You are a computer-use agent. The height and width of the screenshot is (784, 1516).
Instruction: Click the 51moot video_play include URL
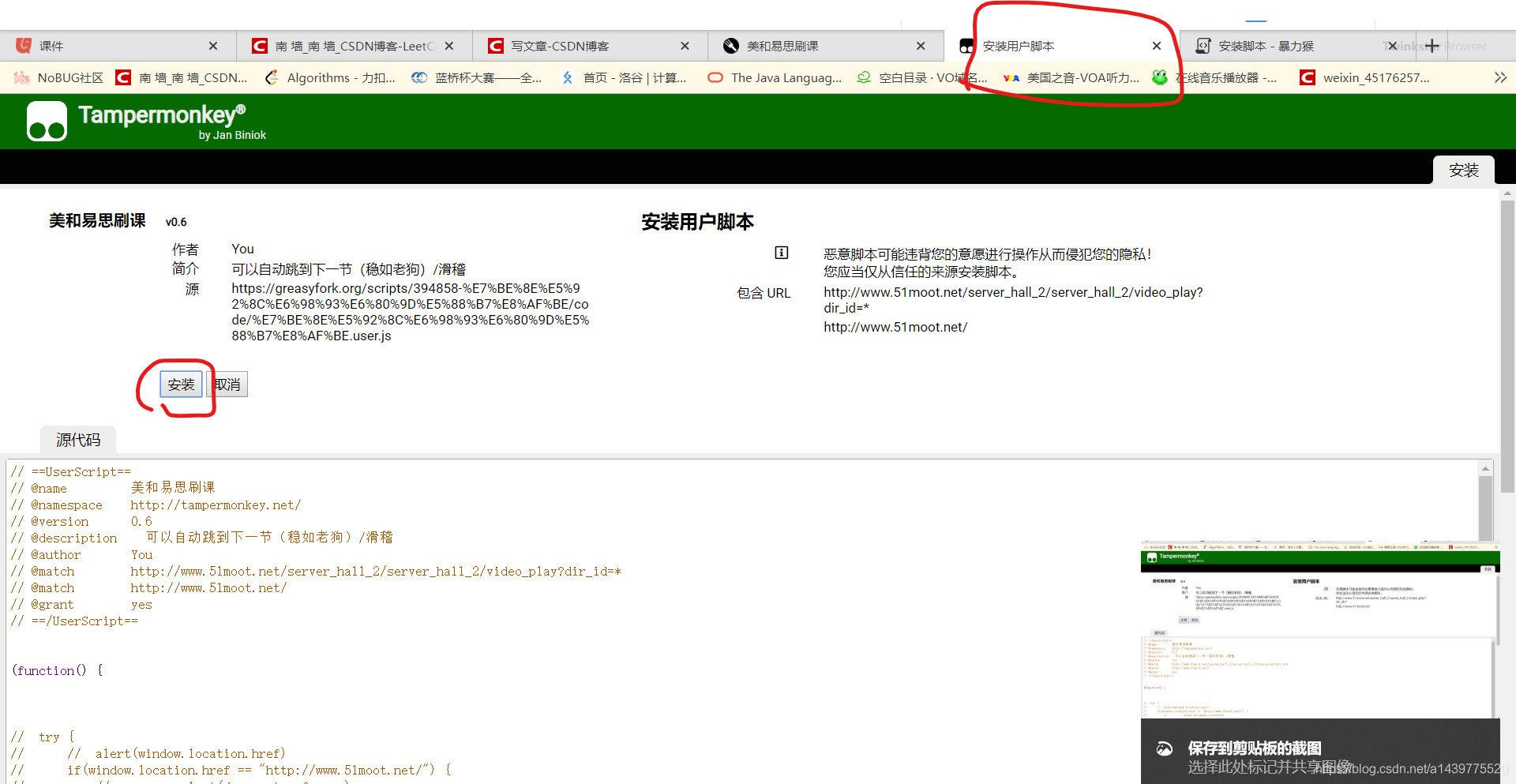coord(1013,300)
